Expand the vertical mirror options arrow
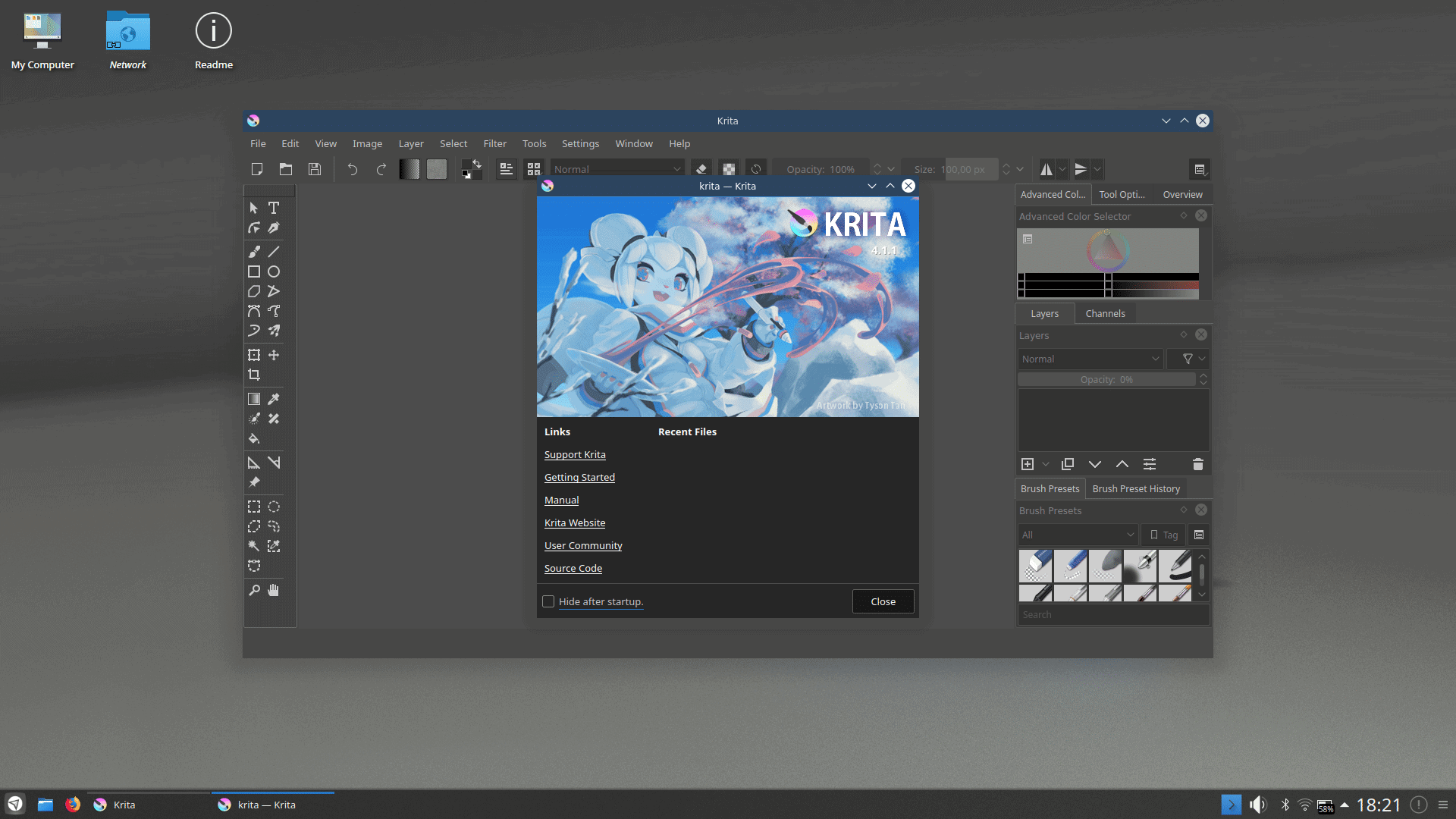The width and height of the screenshot is (1456, 819). (1097, 169)
